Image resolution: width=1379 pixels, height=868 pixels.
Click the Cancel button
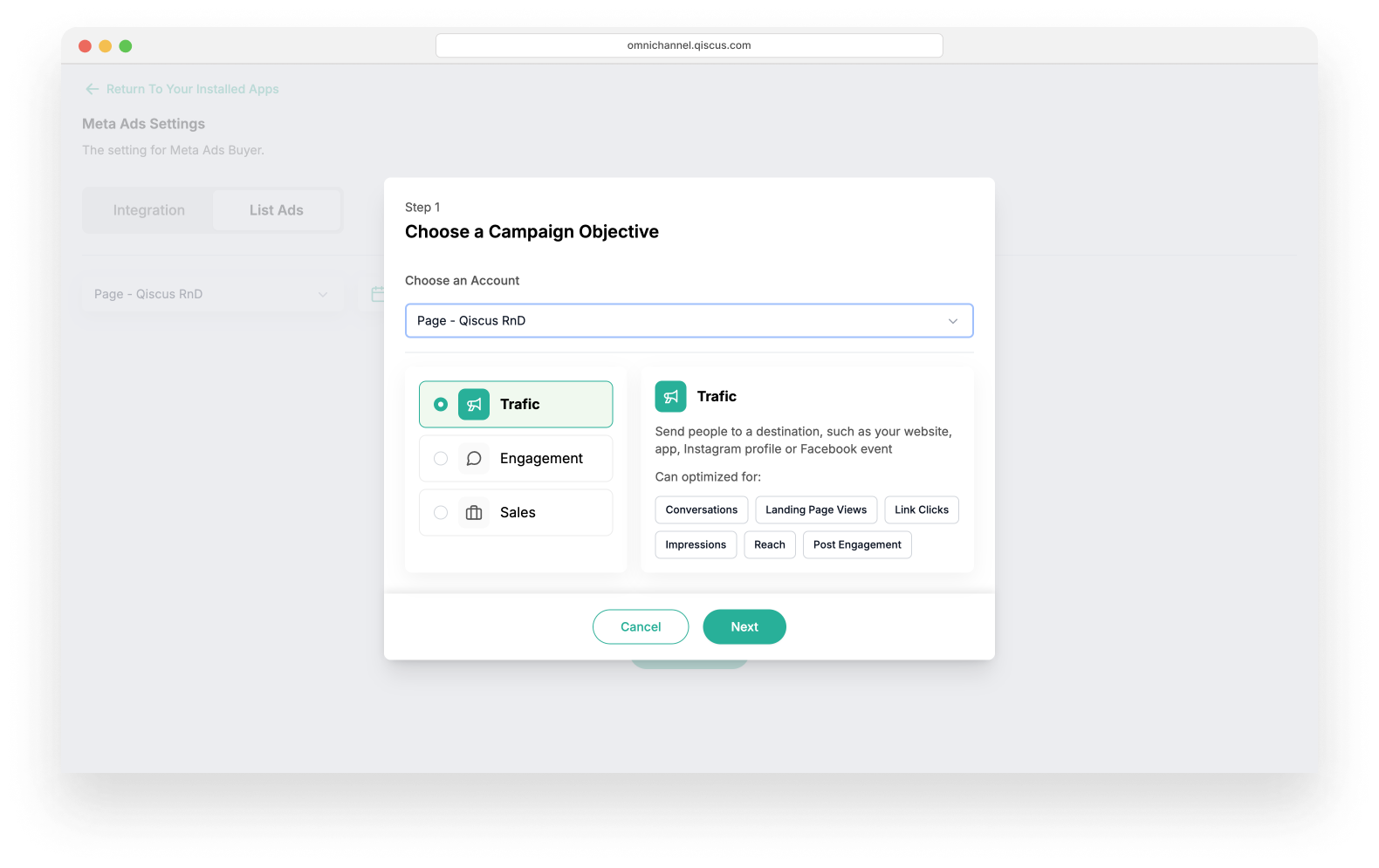point(641,626)
